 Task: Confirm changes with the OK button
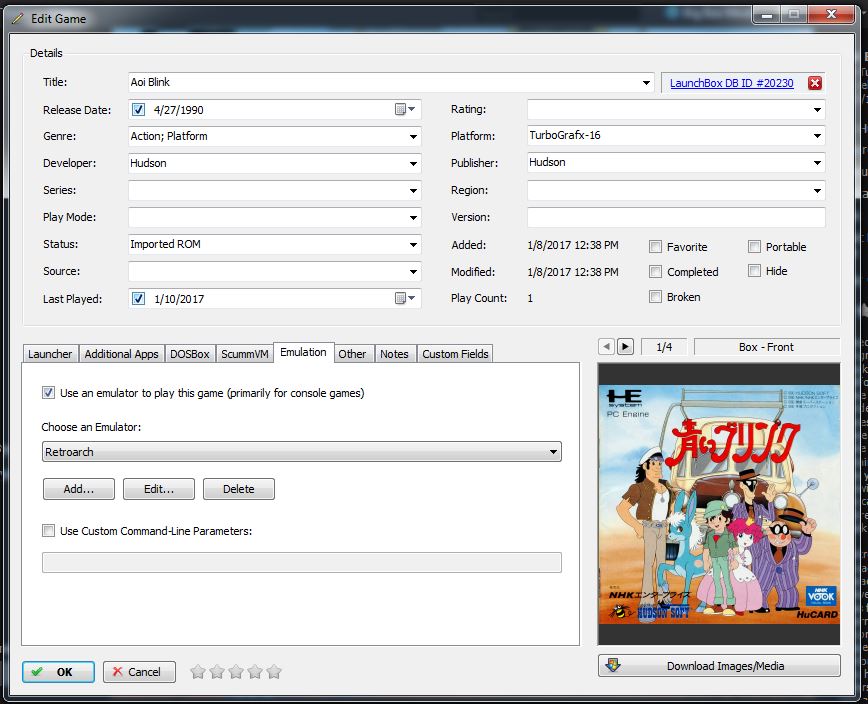pyautogui.click(x=58, y=672)
